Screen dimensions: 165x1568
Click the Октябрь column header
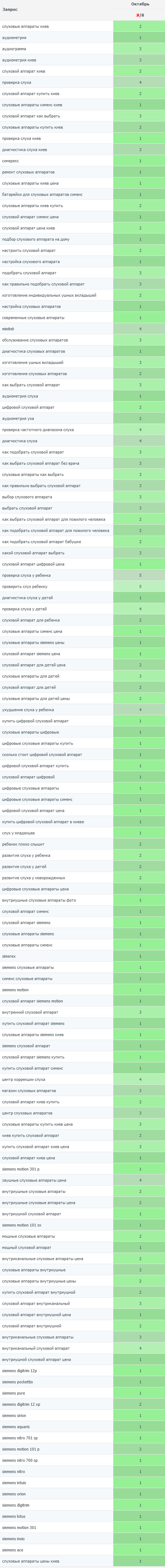pyautogui.click(x=140, y=4)
